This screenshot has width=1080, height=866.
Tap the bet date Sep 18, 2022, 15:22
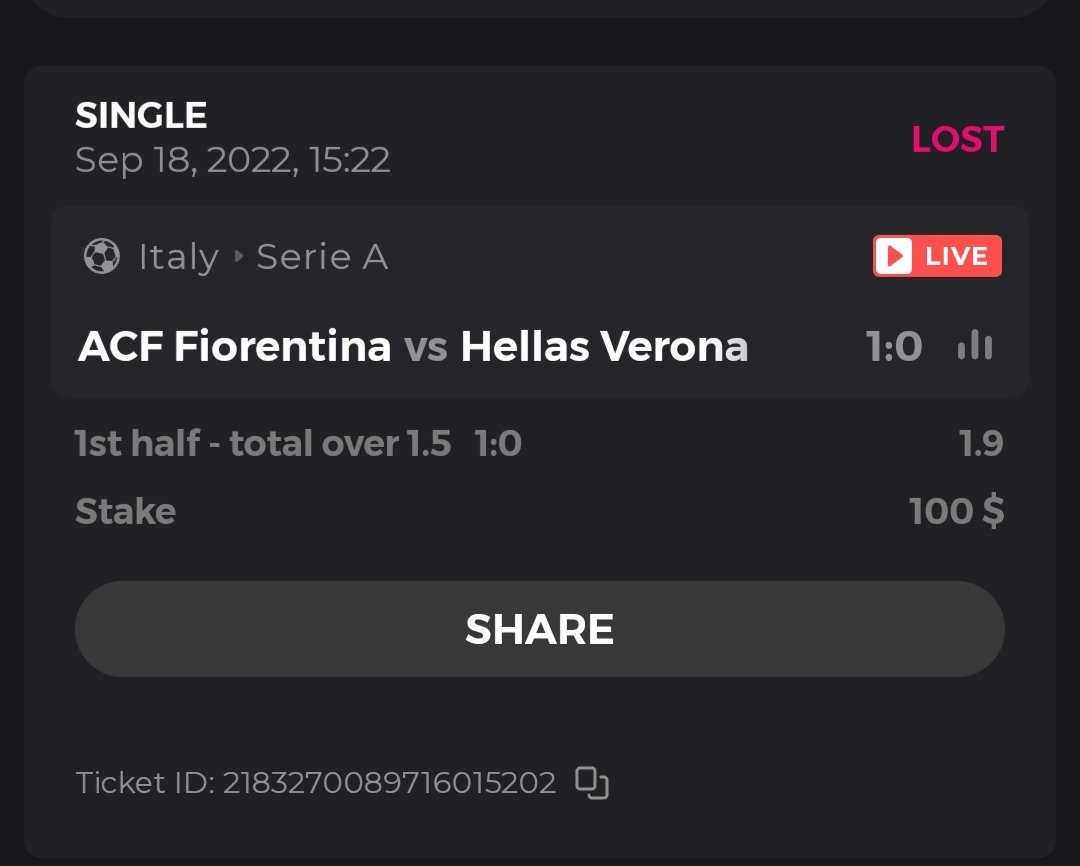click(x=232, y=160)
